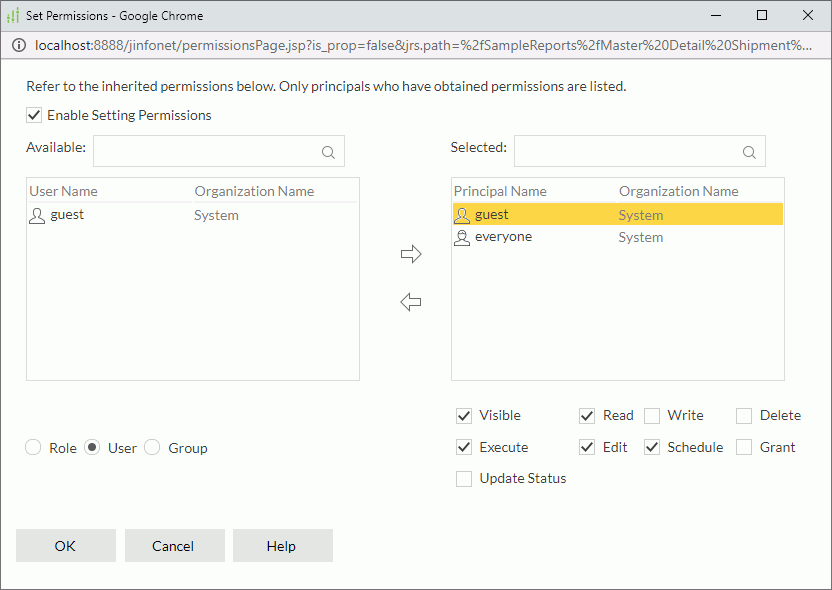Image resolution: width=832 pixels, height=590 pixels.
Task: Click the OK button to confirm permissions
Action: (x=65, y=546)
